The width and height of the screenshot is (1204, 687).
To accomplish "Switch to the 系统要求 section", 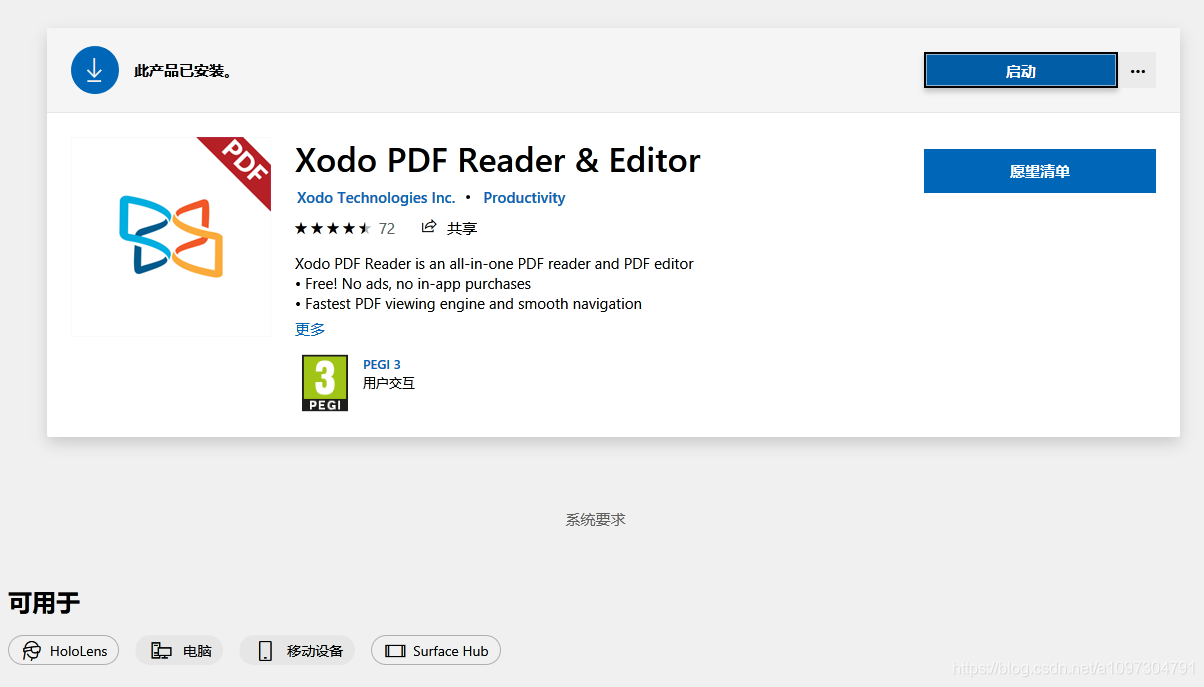I will tap(596, 520).
